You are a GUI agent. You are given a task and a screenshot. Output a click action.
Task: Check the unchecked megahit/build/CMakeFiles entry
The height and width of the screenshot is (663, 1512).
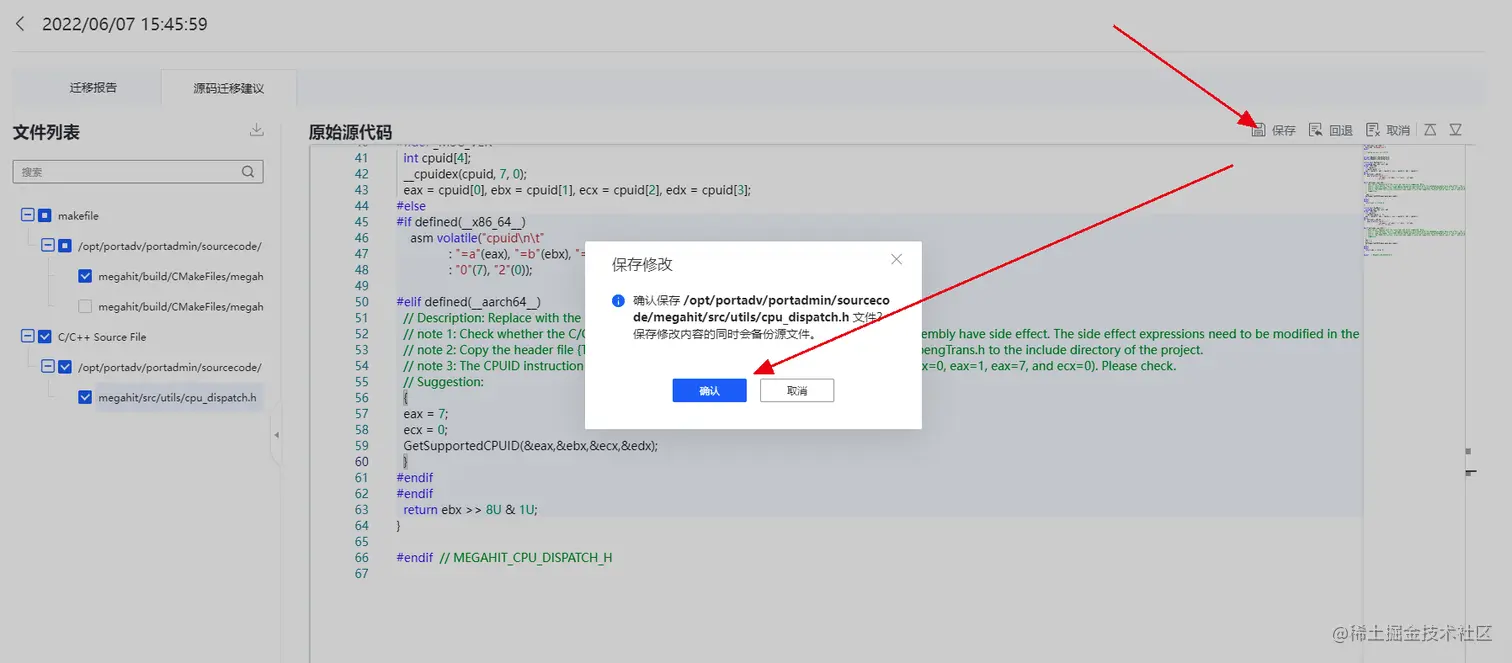point(85,307)
